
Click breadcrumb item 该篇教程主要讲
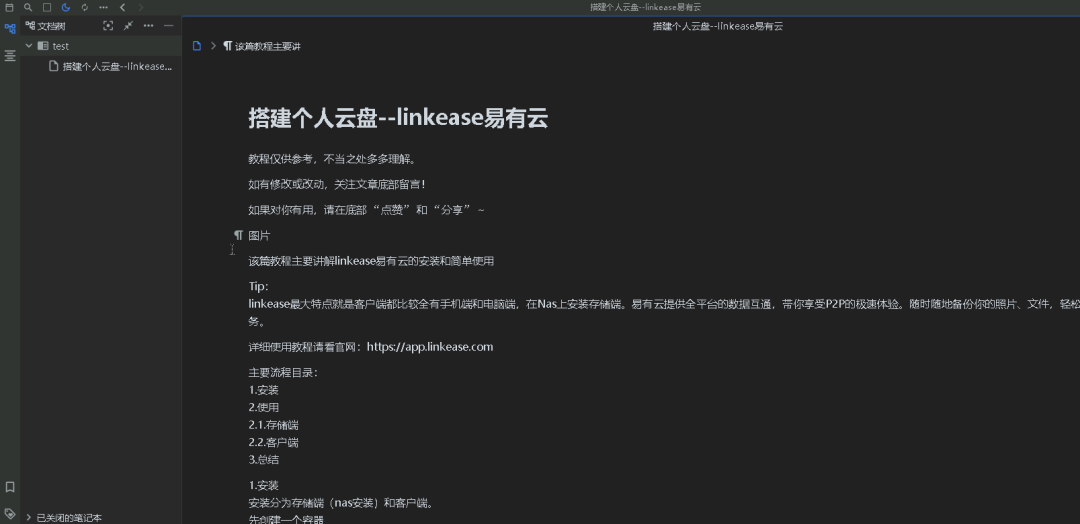click(262, 46)
